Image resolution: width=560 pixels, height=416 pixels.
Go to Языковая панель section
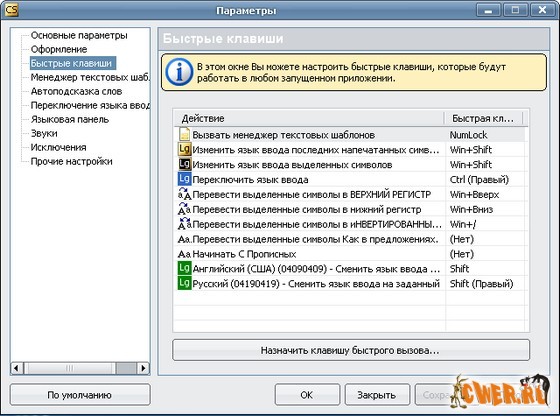point(70,119)
